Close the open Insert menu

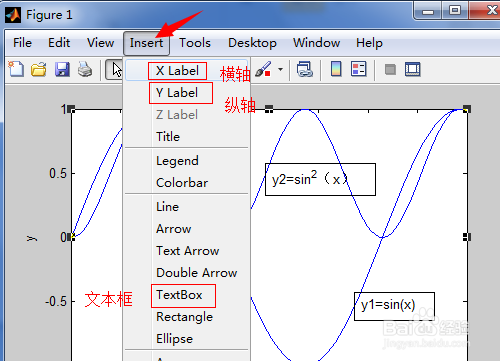click(146, 43)
